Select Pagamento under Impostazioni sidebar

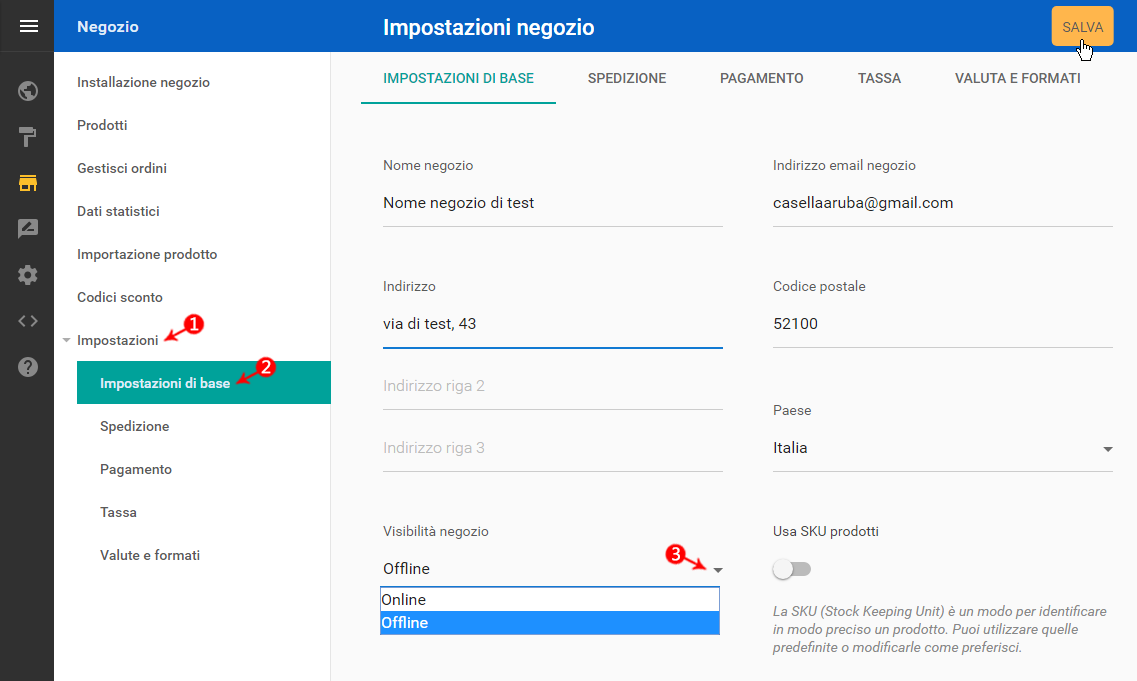pos(136,469)
